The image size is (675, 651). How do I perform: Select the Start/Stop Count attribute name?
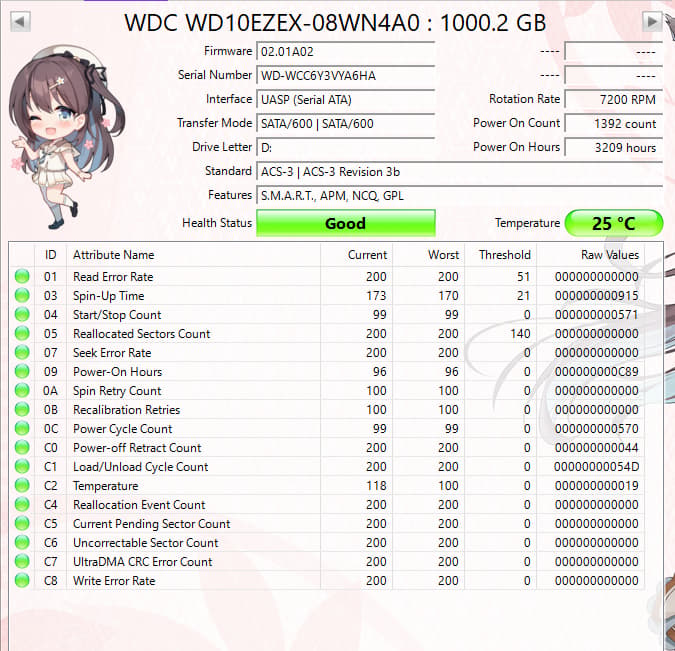(117, 315)
